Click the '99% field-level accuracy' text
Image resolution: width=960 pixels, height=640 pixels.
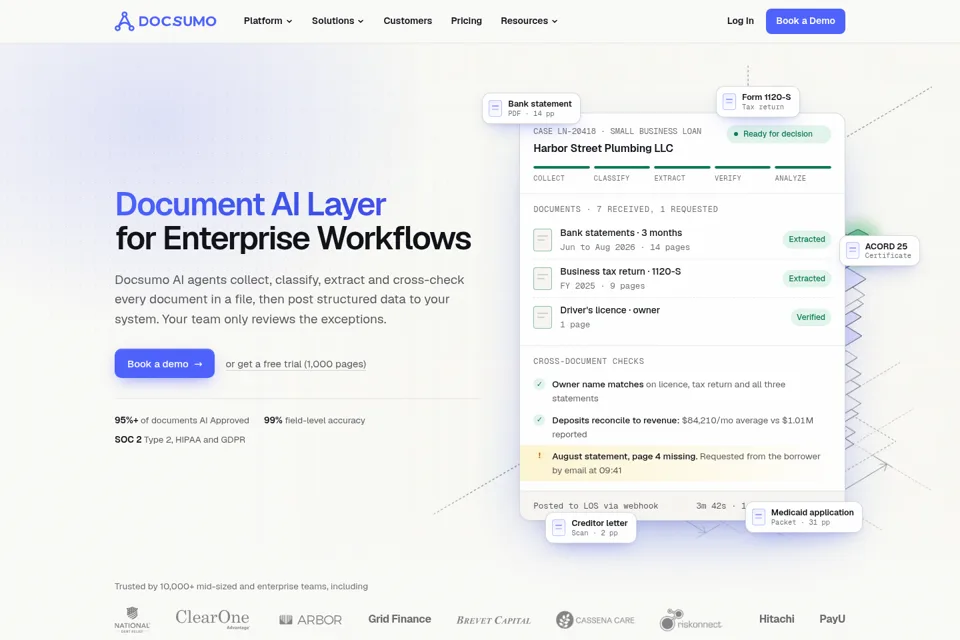coord(314,420)
